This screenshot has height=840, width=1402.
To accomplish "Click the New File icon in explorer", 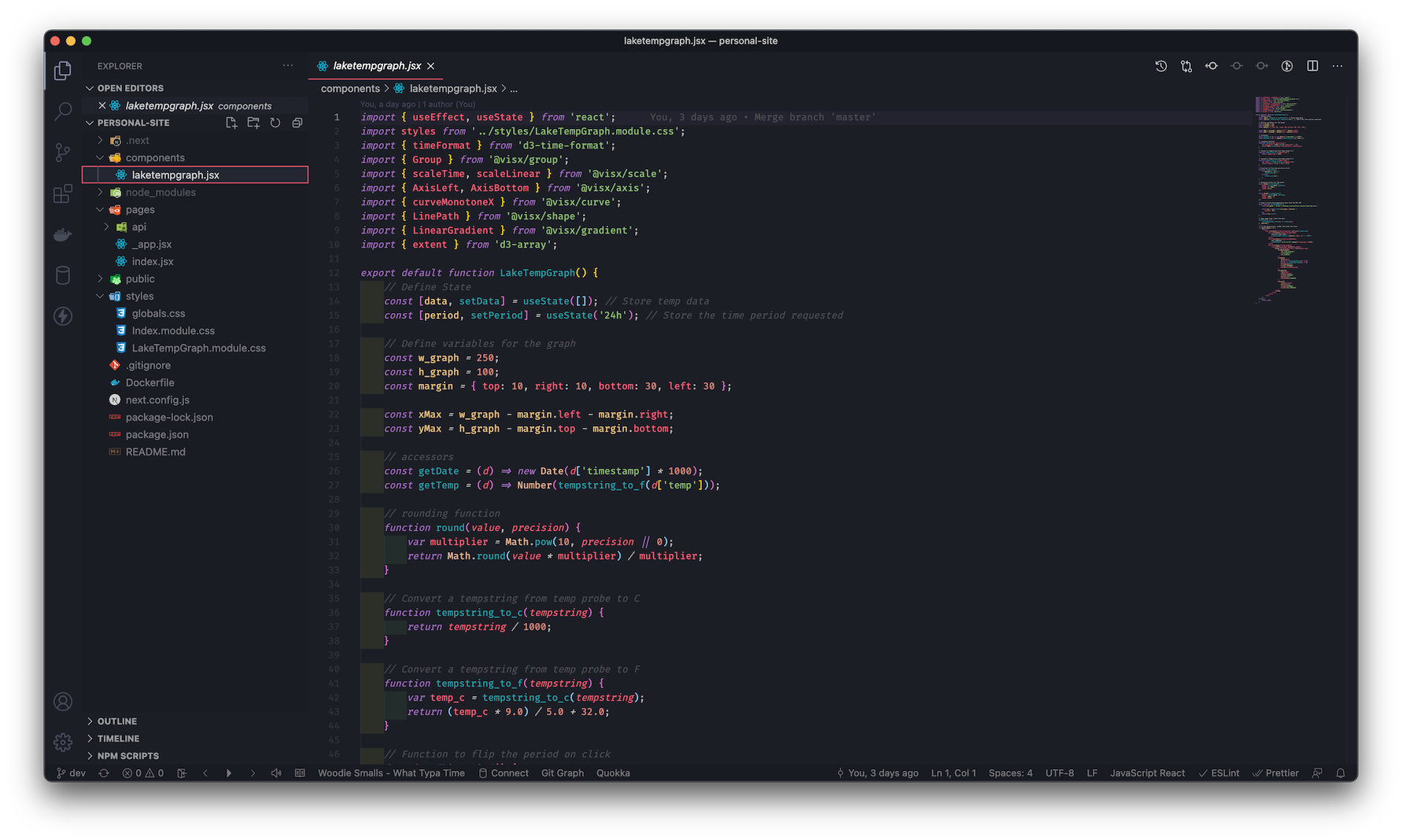I will 231,123.
